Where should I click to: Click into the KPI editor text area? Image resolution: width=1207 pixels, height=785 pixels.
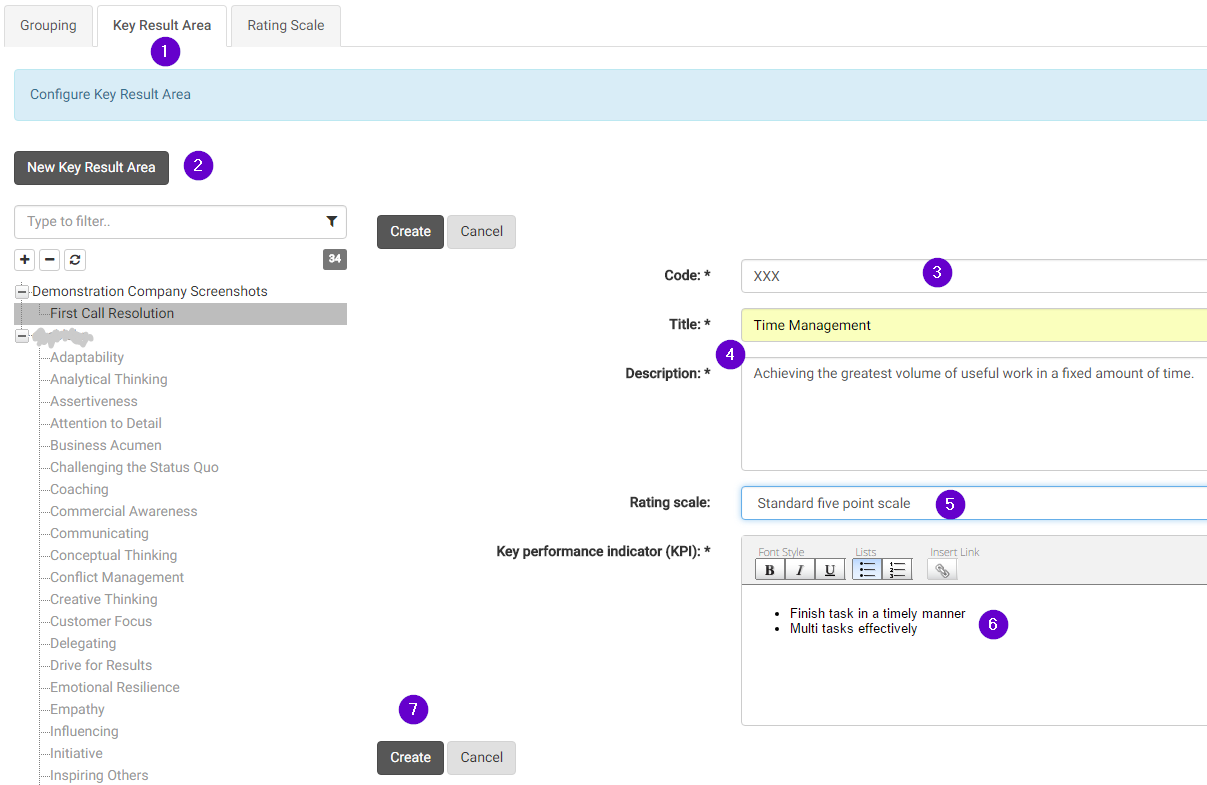(x=974, y=655)
